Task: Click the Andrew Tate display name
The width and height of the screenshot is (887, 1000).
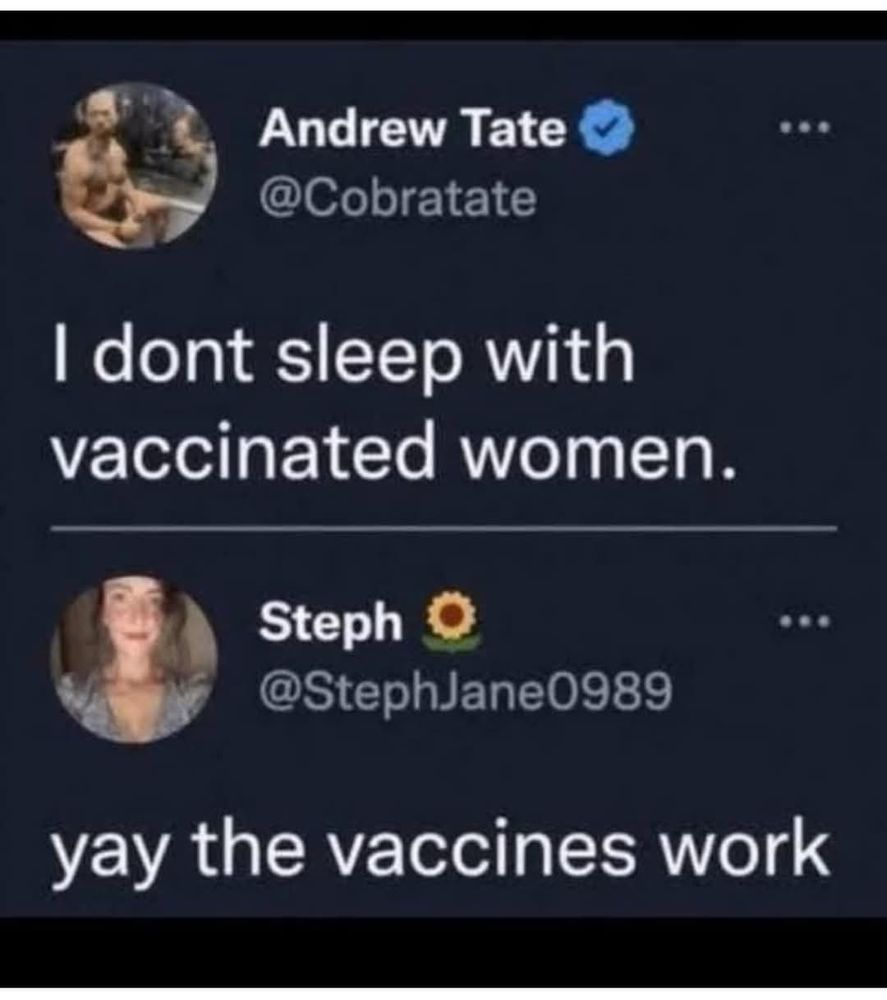Action: (x=413, y=128)
